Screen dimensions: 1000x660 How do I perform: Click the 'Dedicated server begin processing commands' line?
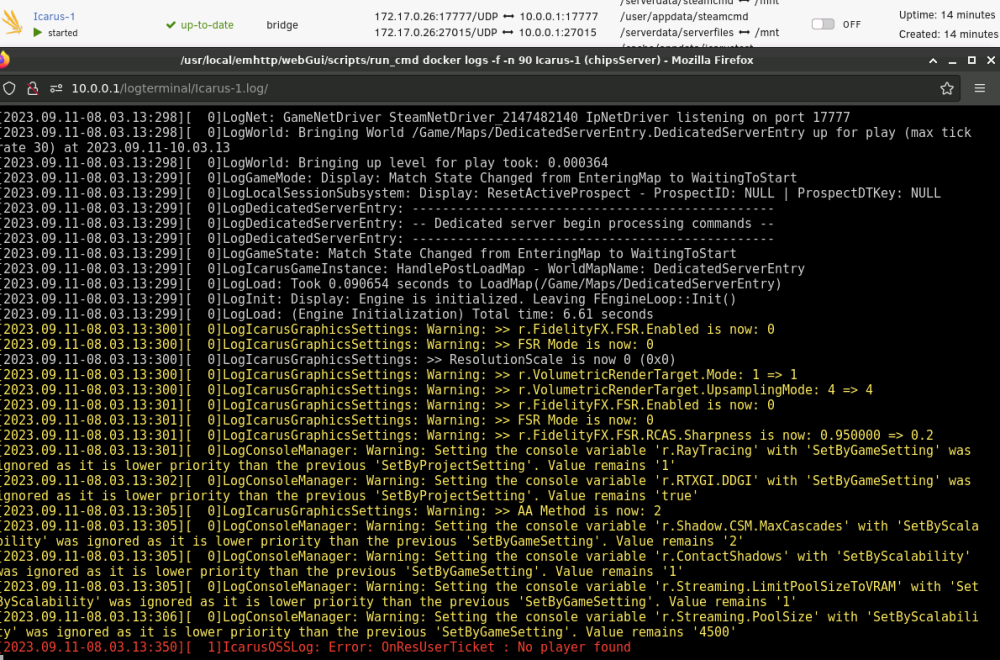386,224
